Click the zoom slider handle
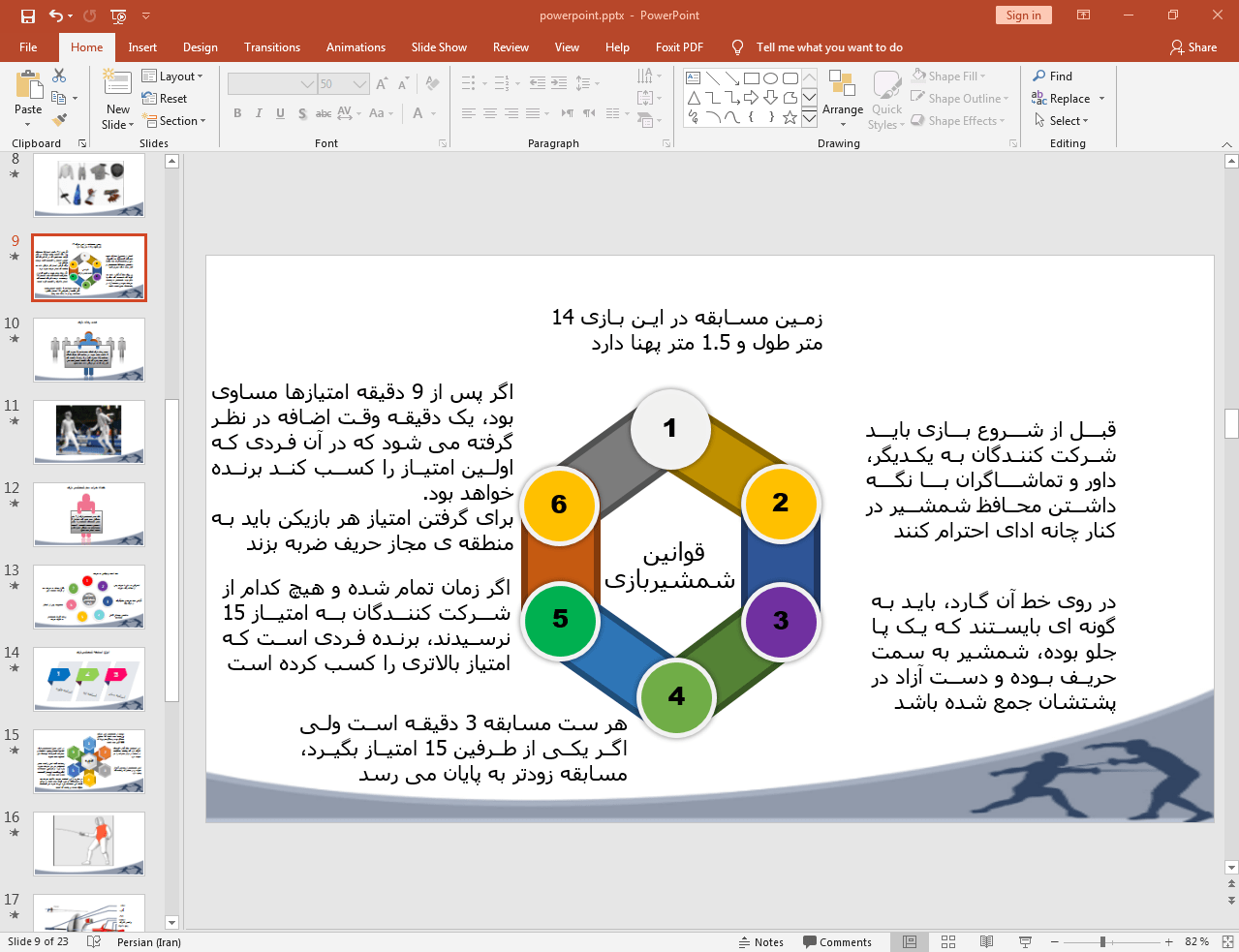The width and height of the screenshot is (1239, 952). pyautogui.click(x=1102, y=941)
